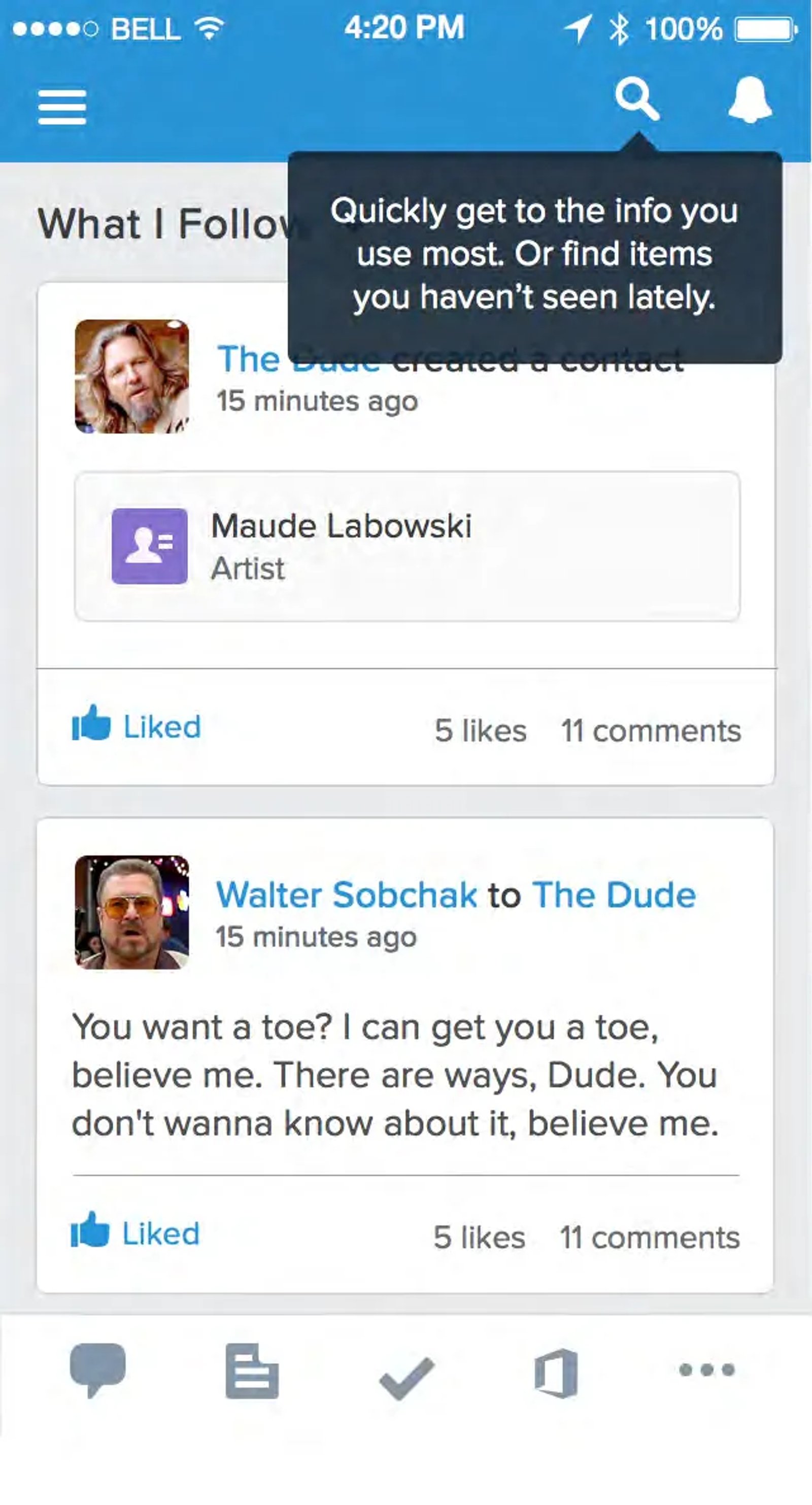Screen dimensions: 812x1505
Task: View 5 likes on first post
Action: pos(480,730)
